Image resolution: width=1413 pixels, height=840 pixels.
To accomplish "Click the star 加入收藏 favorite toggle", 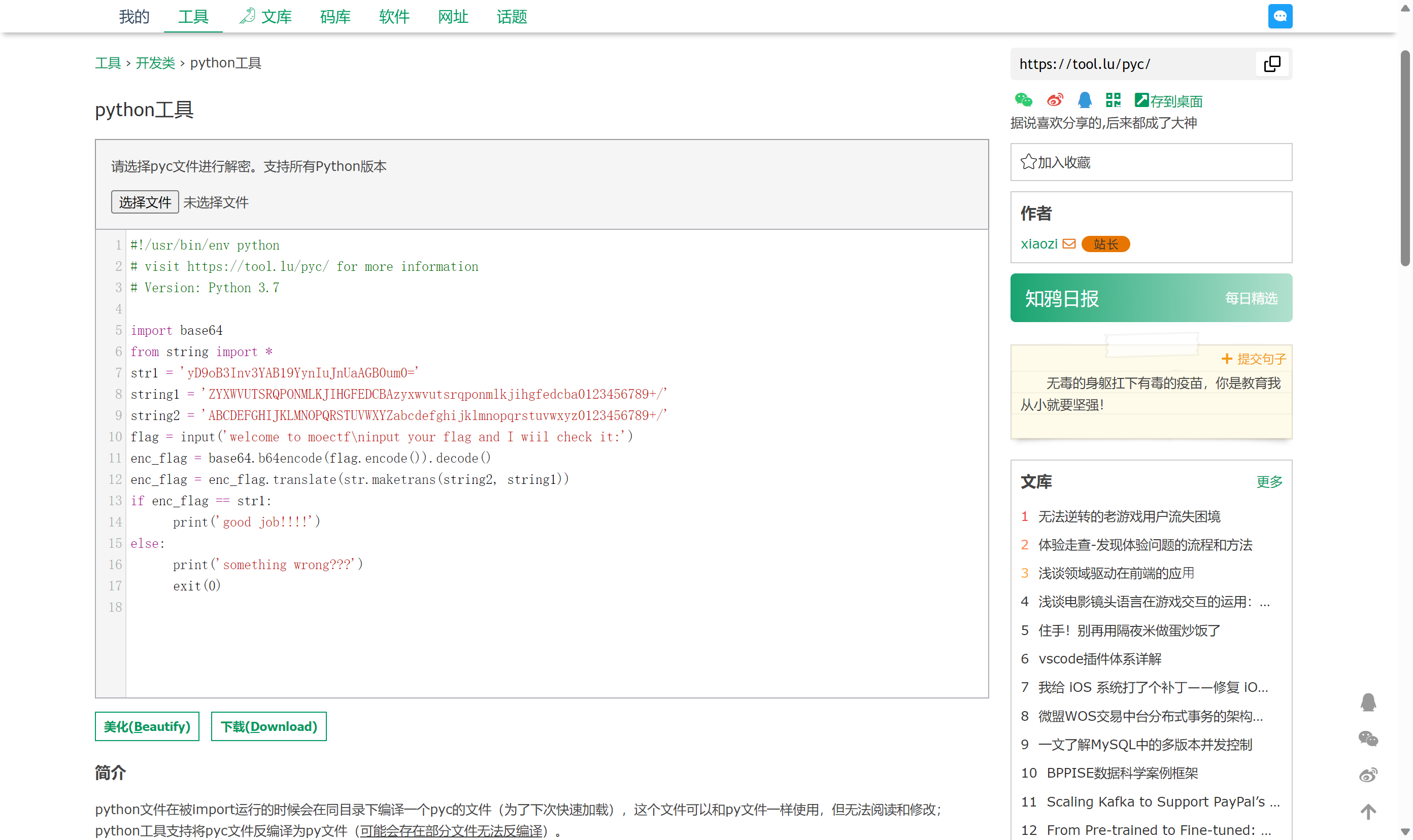I will click(1028, 162).
